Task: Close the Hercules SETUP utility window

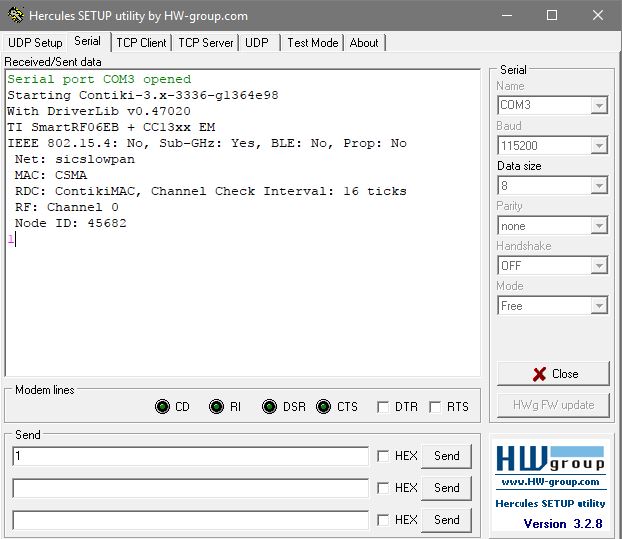Action: coord(598,15)
